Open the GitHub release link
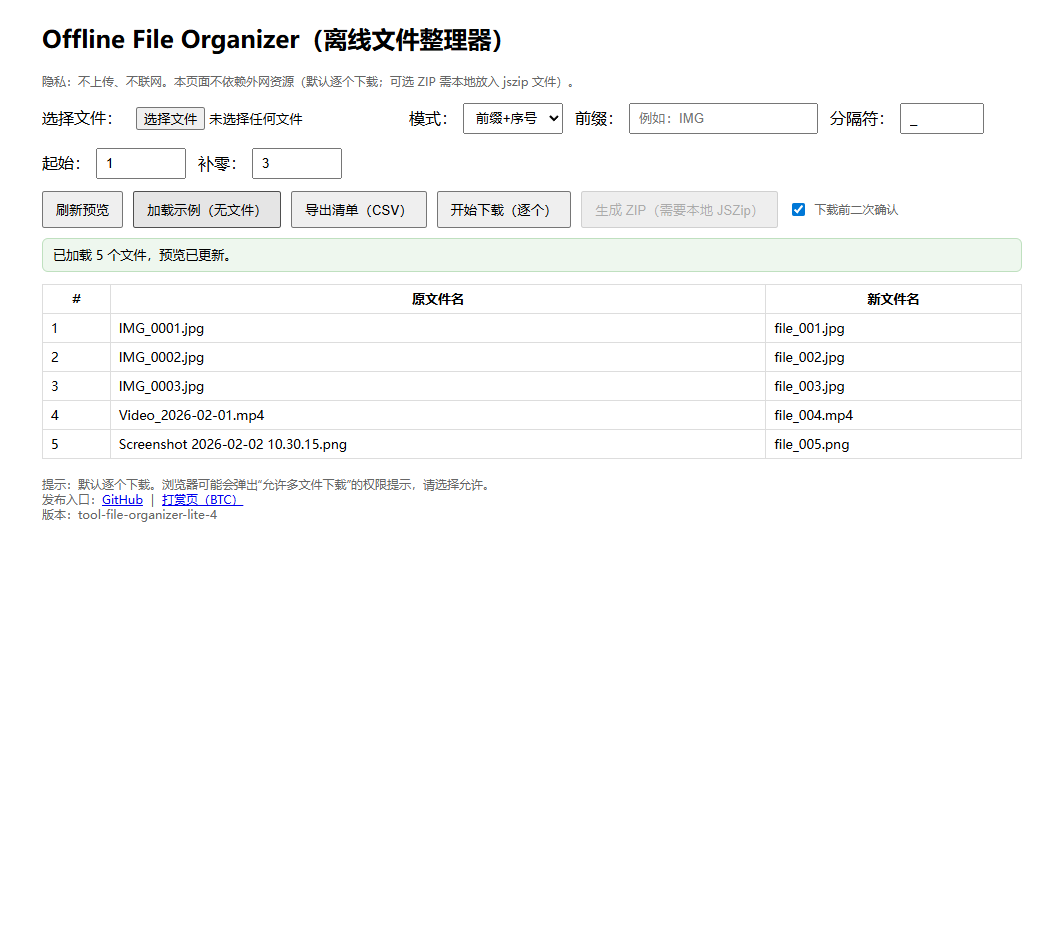Viewport: 1064px width, 925px height. pos(121,499)
